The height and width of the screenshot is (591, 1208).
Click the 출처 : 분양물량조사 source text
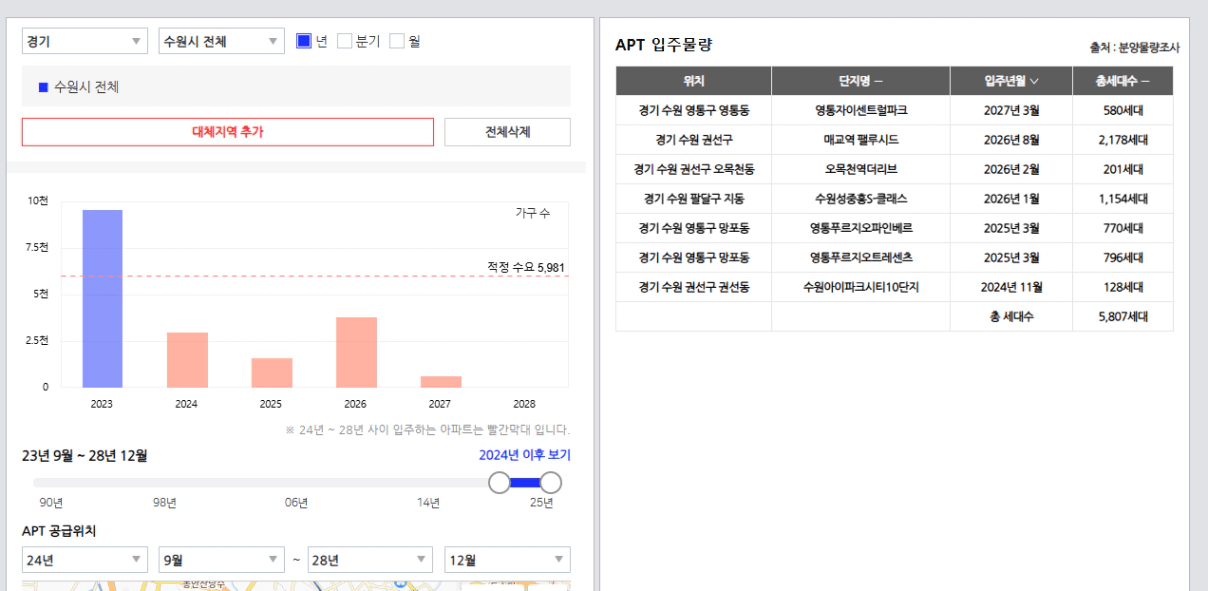(1134, 47)
